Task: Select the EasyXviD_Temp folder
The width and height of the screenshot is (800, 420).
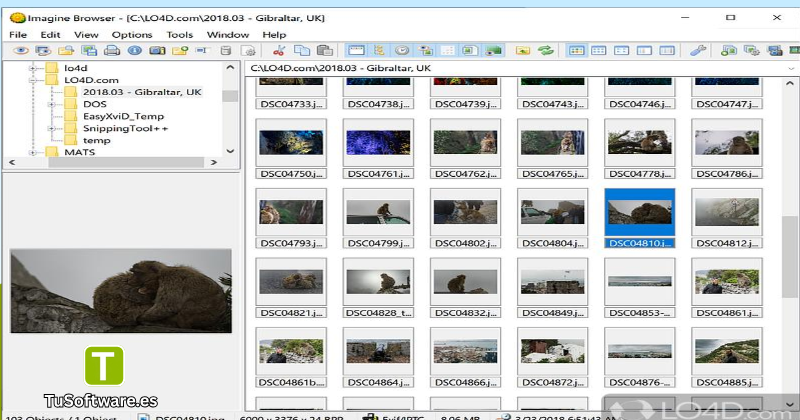Action: pos(123,116)
